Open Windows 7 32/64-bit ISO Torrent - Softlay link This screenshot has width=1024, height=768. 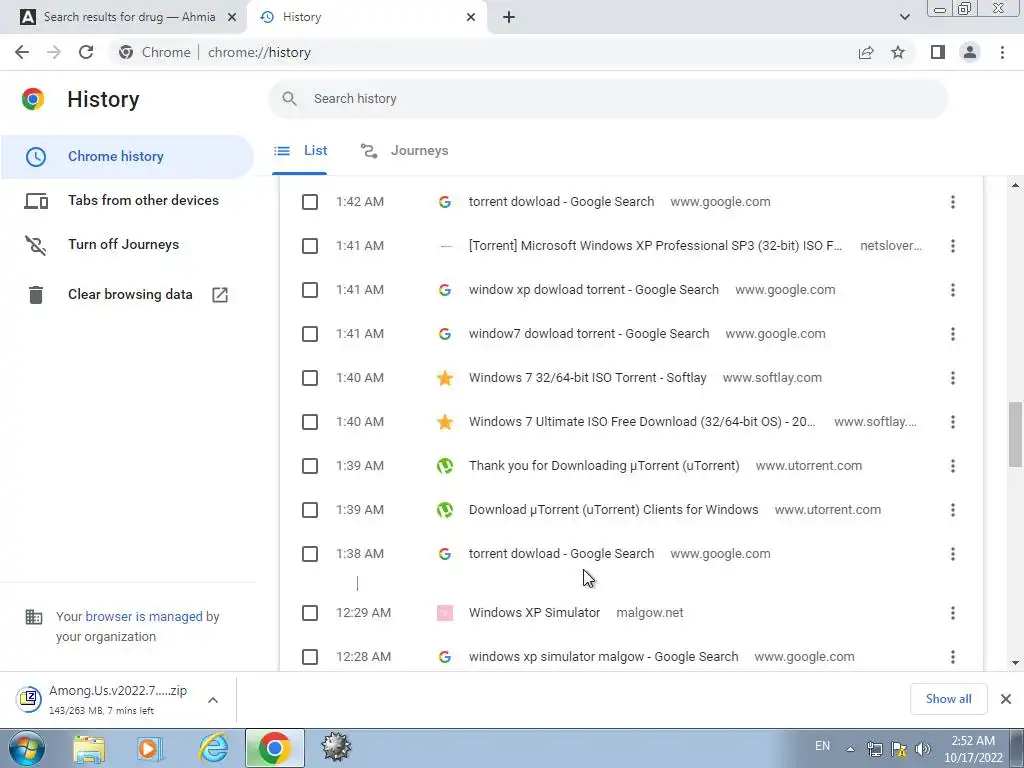[587, 377]
